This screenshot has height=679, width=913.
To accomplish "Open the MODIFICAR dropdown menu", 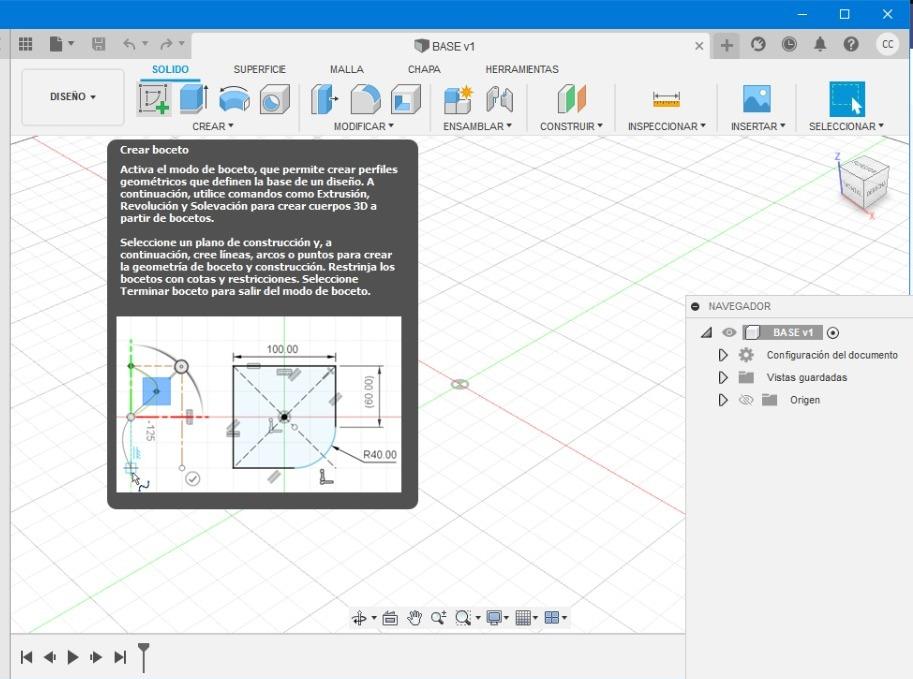I will tap(363, 126).
